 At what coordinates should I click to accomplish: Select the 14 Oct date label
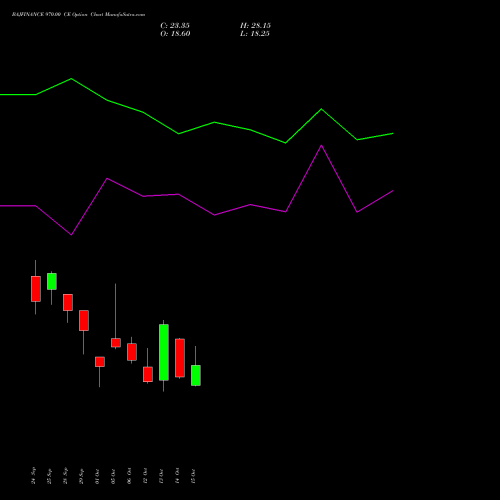[x=177, y=476]
